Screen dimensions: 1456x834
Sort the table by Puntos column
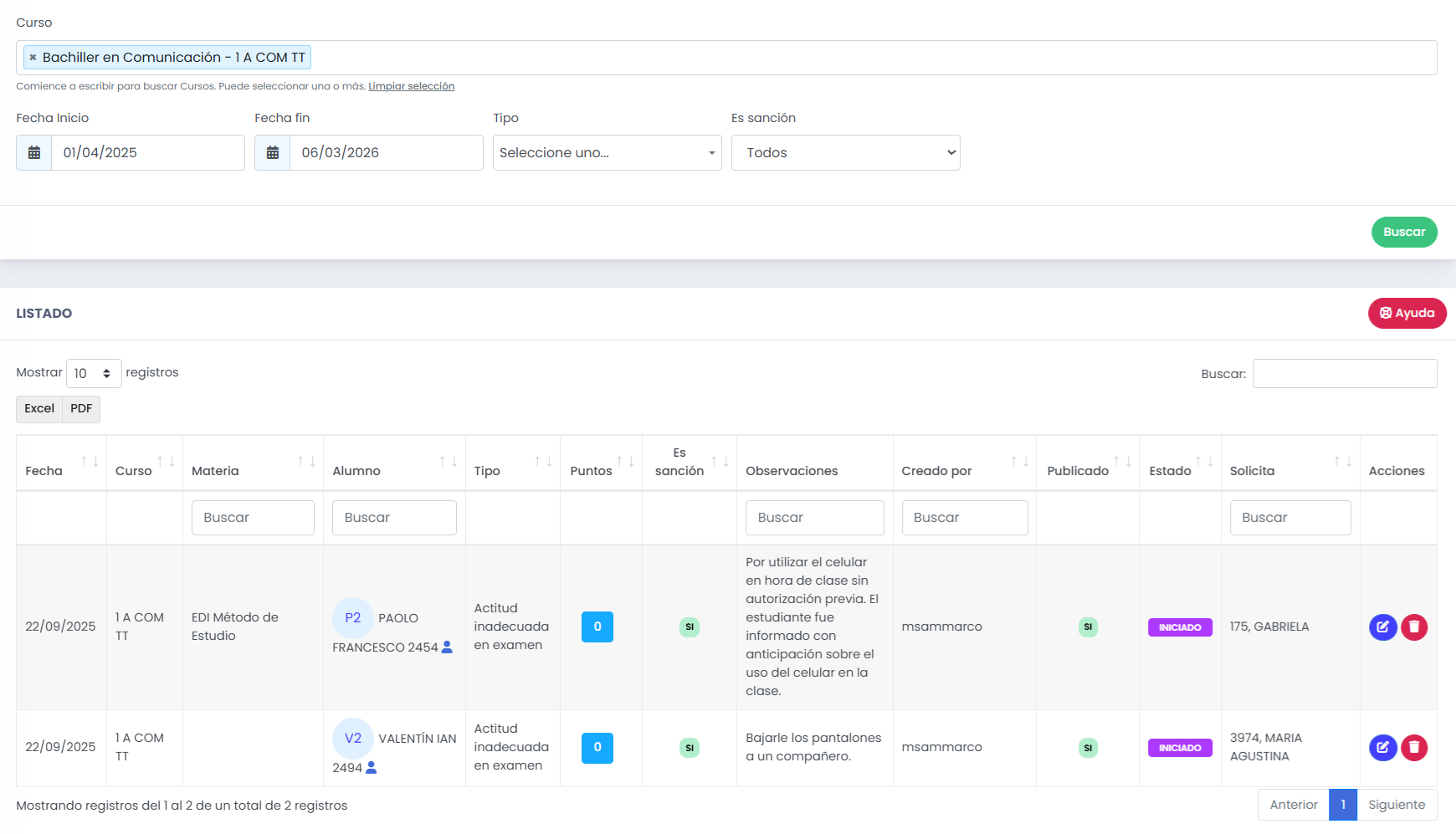(601, 463)
